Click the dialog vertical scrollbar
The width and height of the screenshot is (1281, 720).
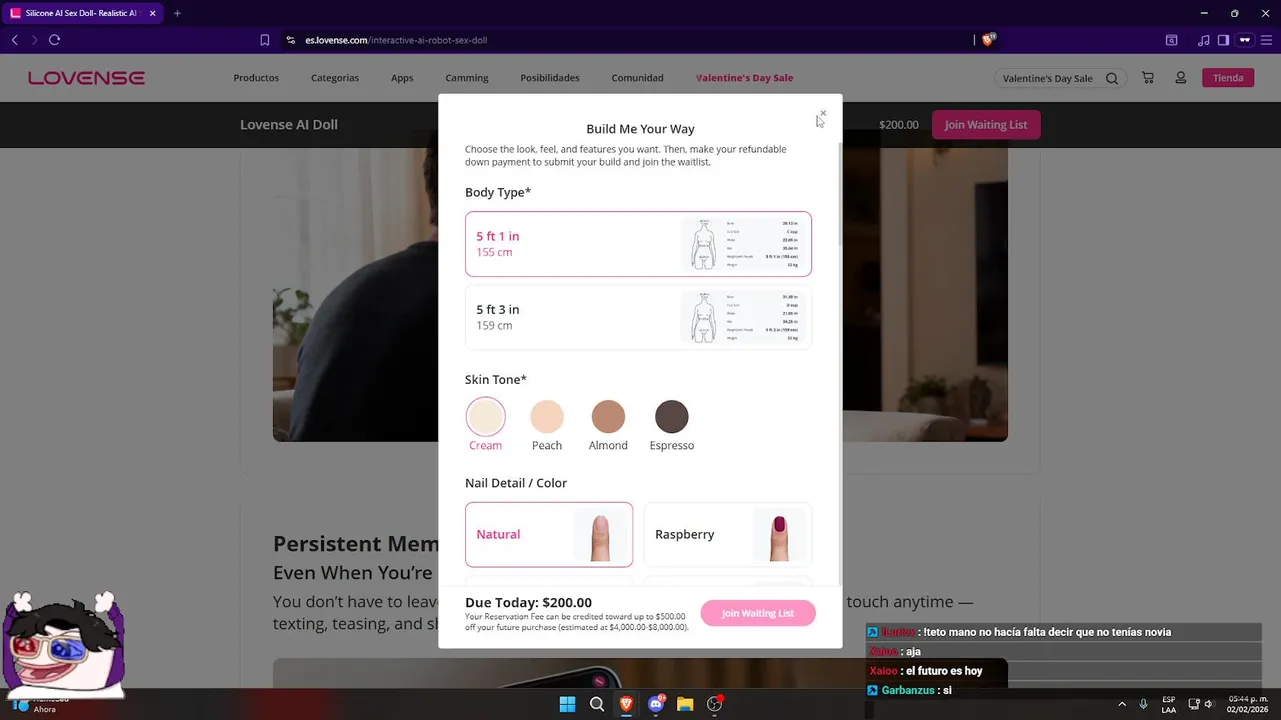click(839, 195)
